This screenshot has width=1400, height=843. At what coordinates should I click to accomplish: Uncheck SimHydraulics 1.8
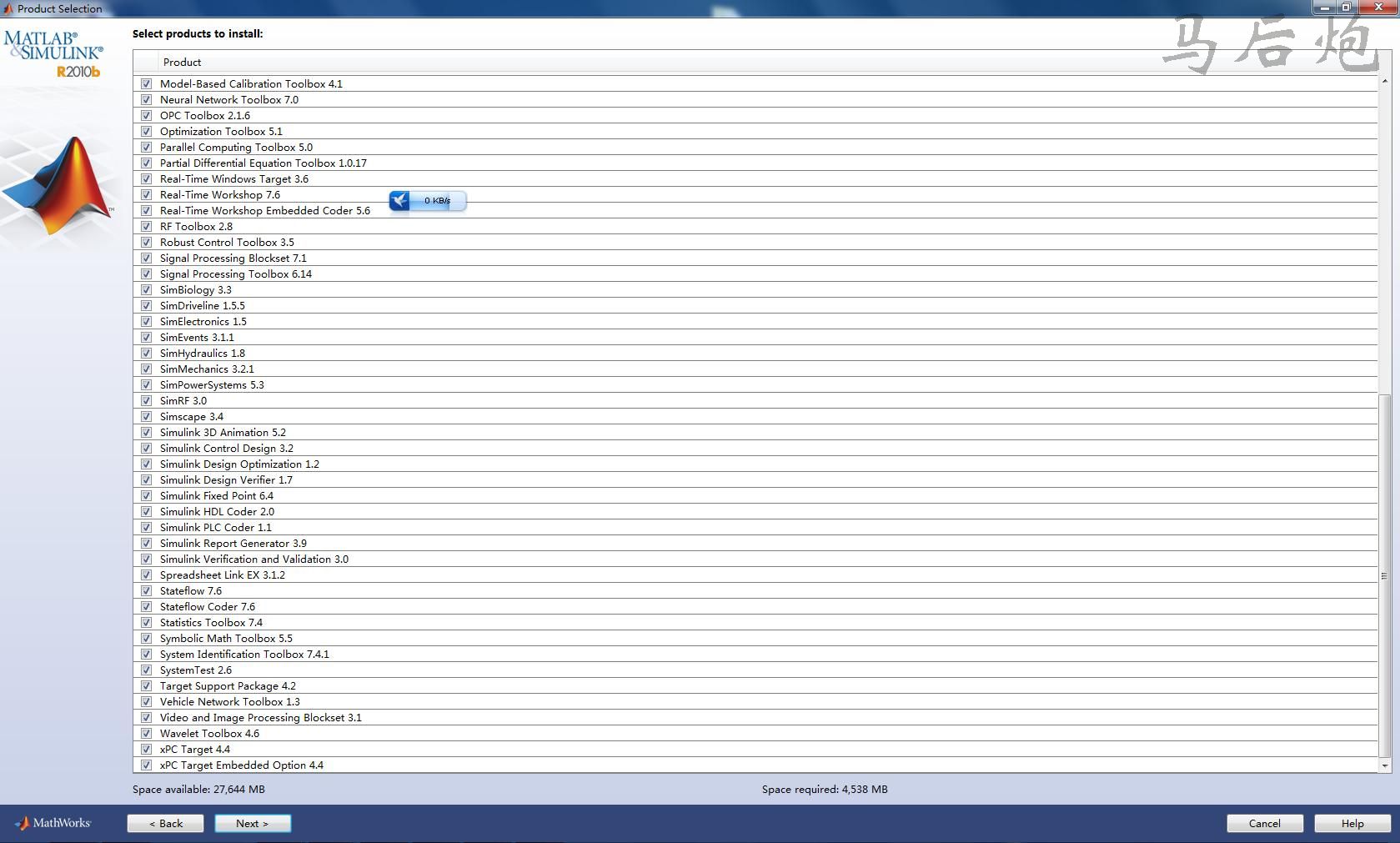[146, 353]
